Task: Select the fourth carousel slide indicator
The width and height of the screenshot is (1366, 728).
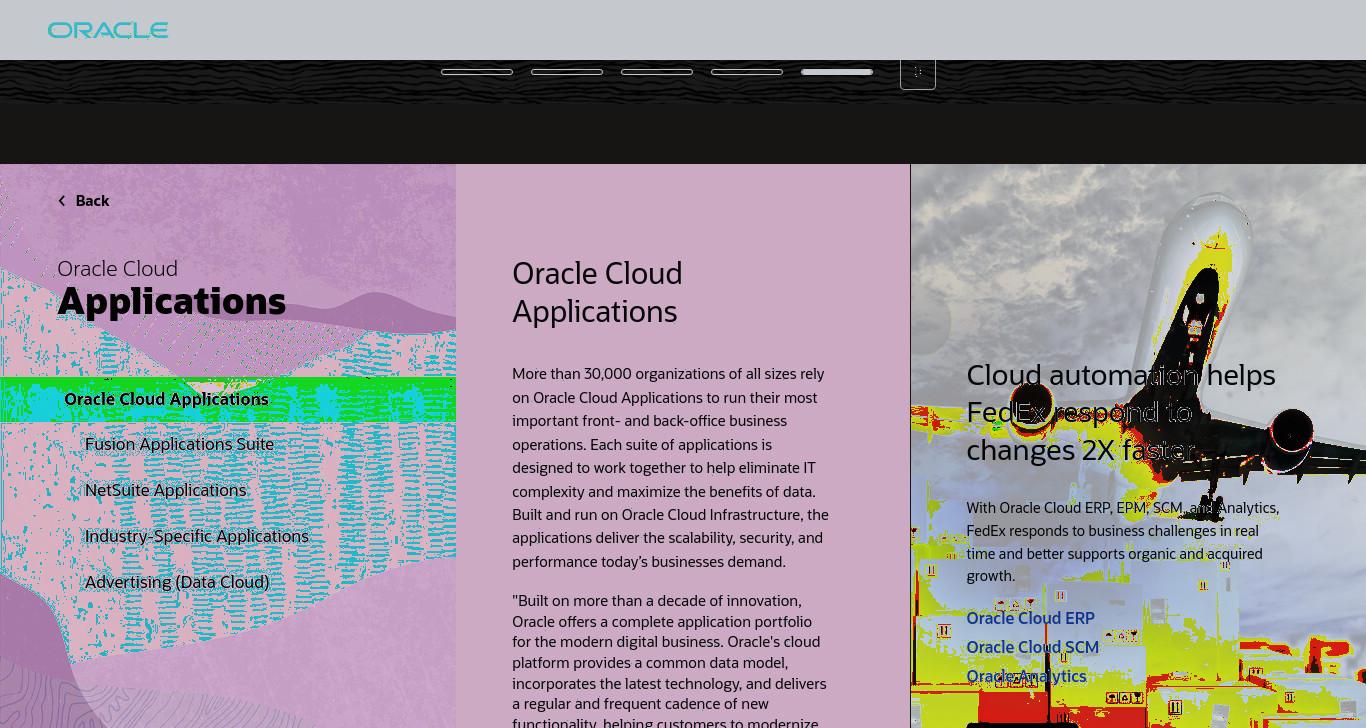Action: click(747, 72)
